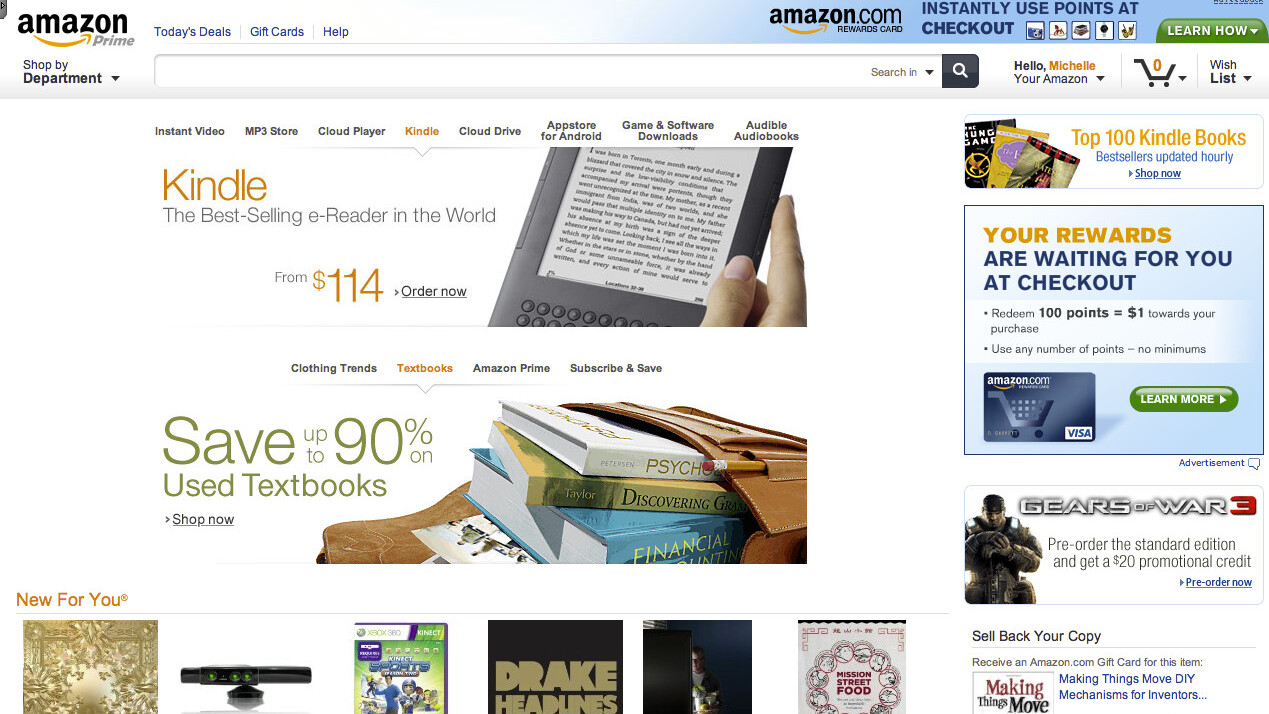Image resolution: width=1269 pixels, height=714 pixels.
Task: Click the Amazon Visa credit card image
Action: [x=1040, y=406]
